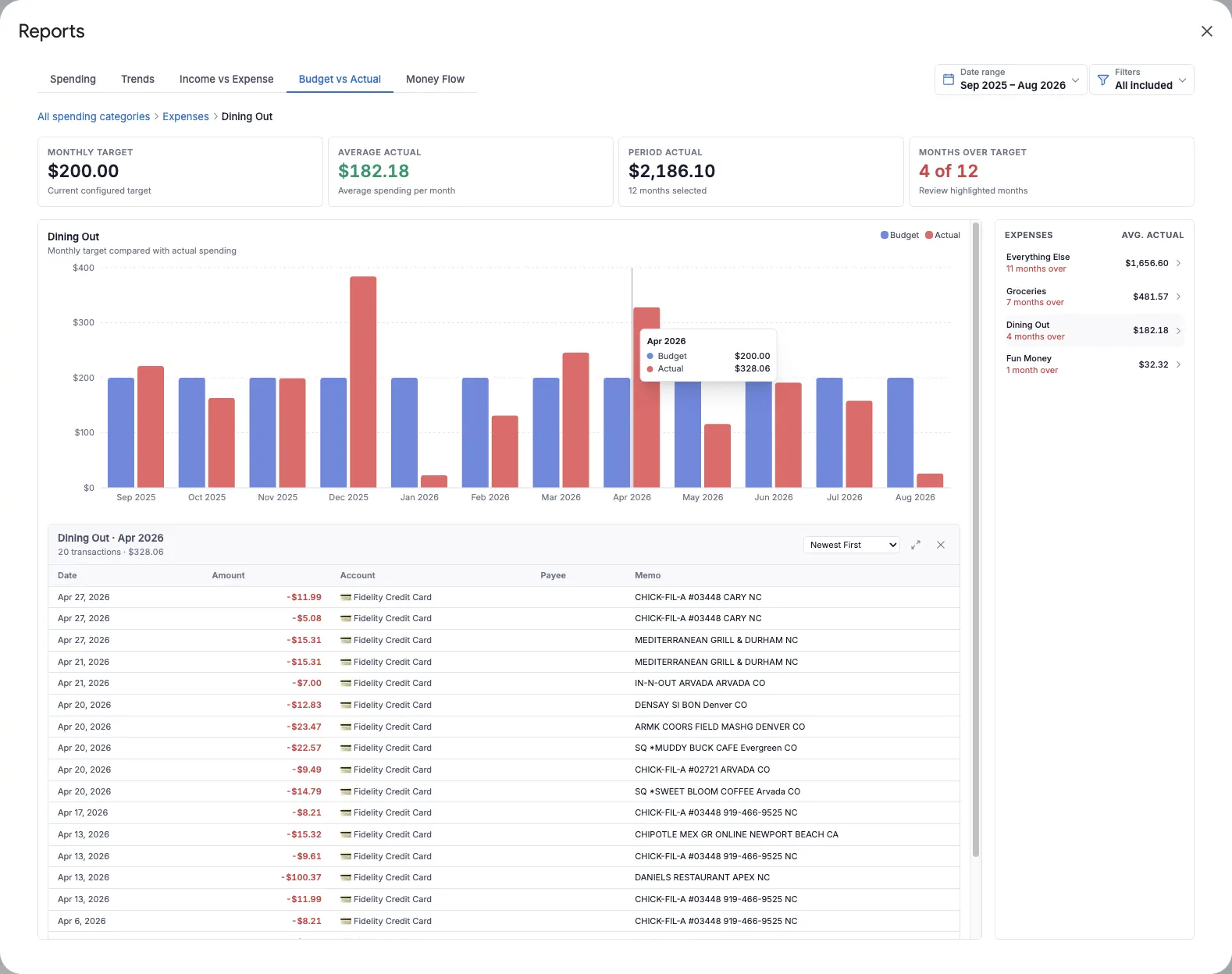Toggle the Actual legend series
Viewport: 1232px width, 974px height.
pos(942,235)
